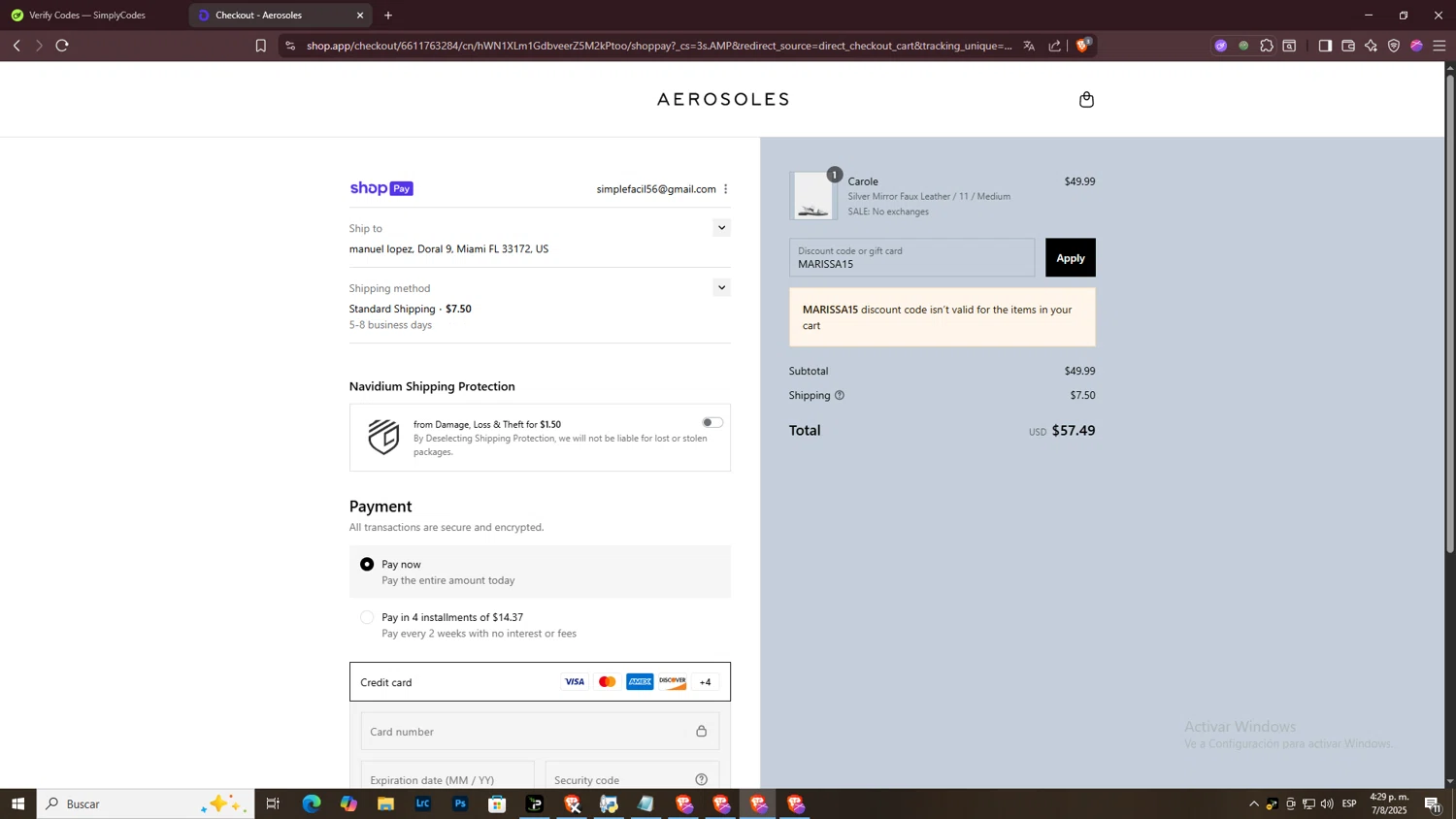Image resolution: width=1456 pixels, height=819 pixels.
Task: Toggle the browser sidebar panel
Action: click(1325, 46)
